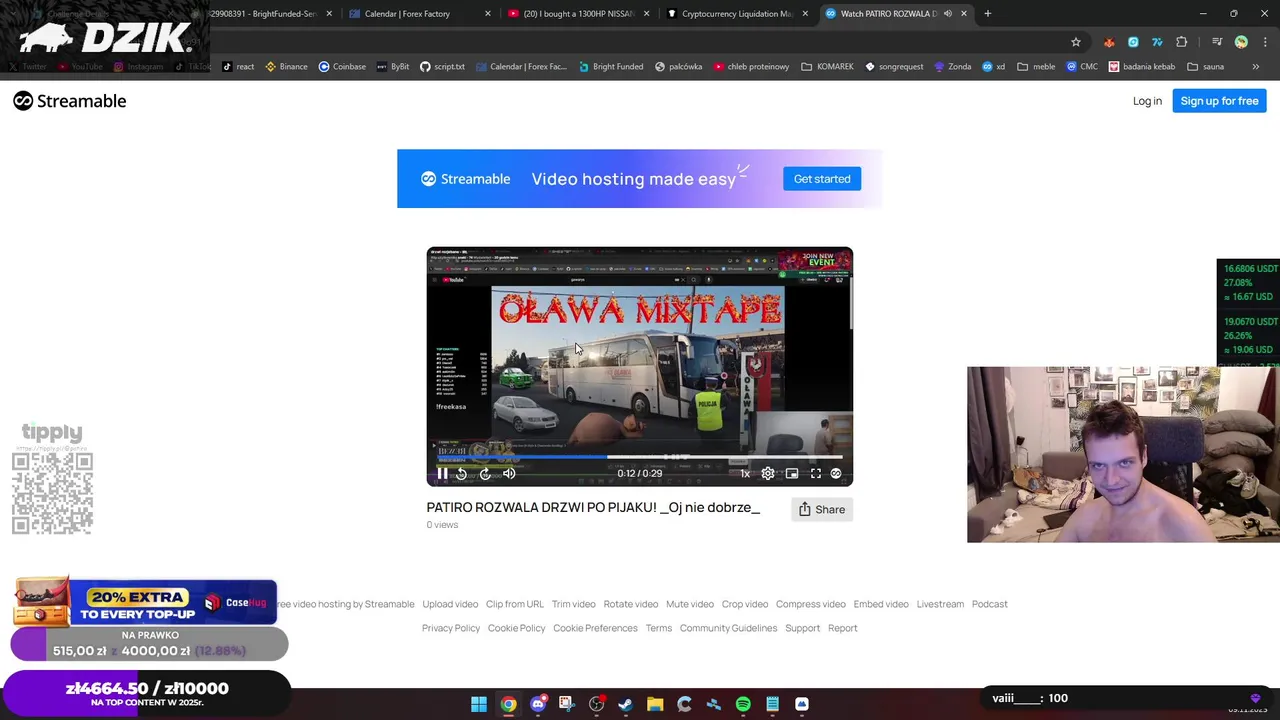This screenshot has height=720, width=1280.
Task: Open the Report link in footer
Action: point(843,628)
